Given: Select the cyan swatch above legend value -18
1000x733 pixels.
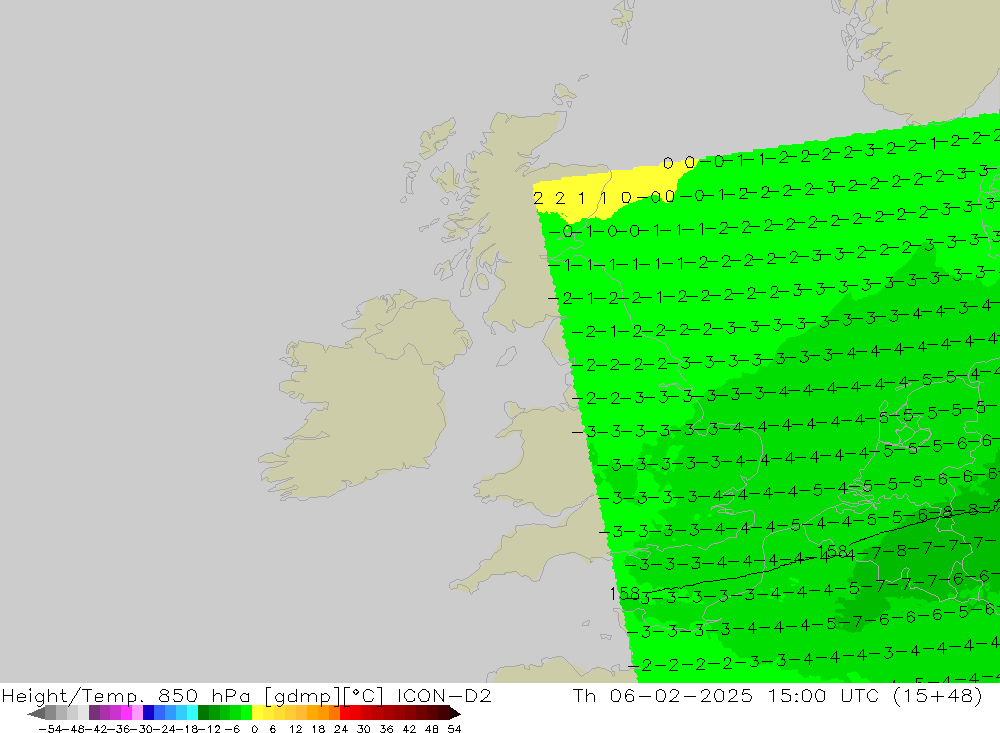Looking at the screenshot, I should pos(192,713).
